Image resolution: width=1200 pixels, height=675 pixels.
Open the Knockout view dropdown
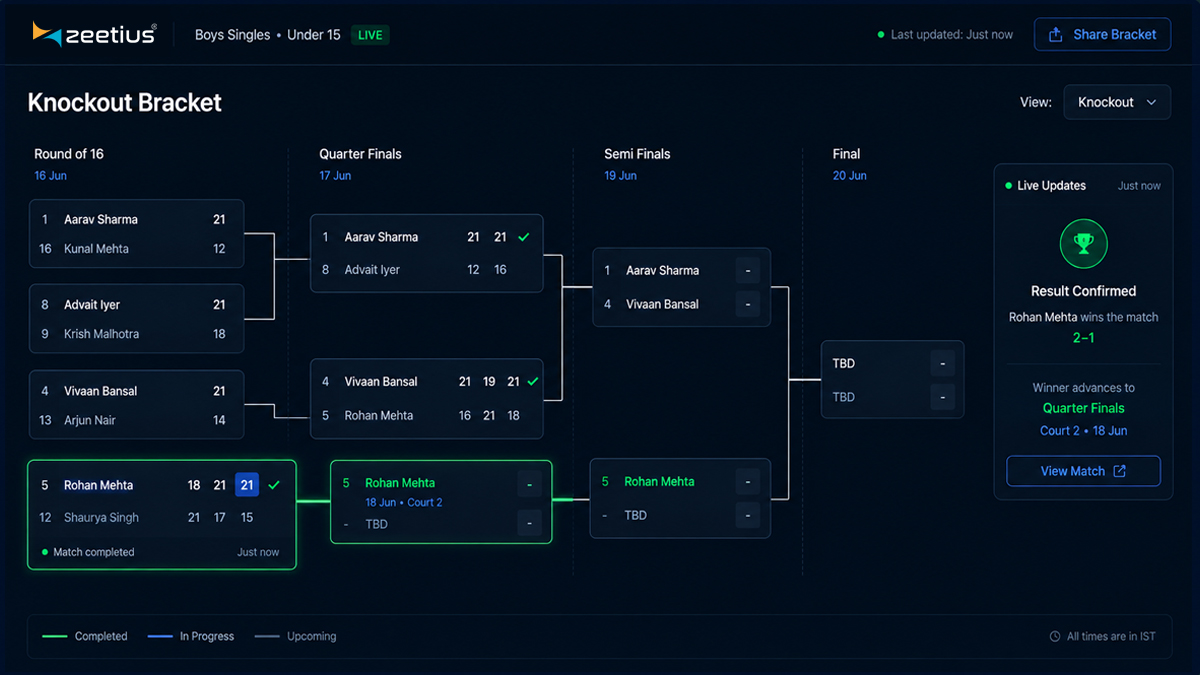1117,102
